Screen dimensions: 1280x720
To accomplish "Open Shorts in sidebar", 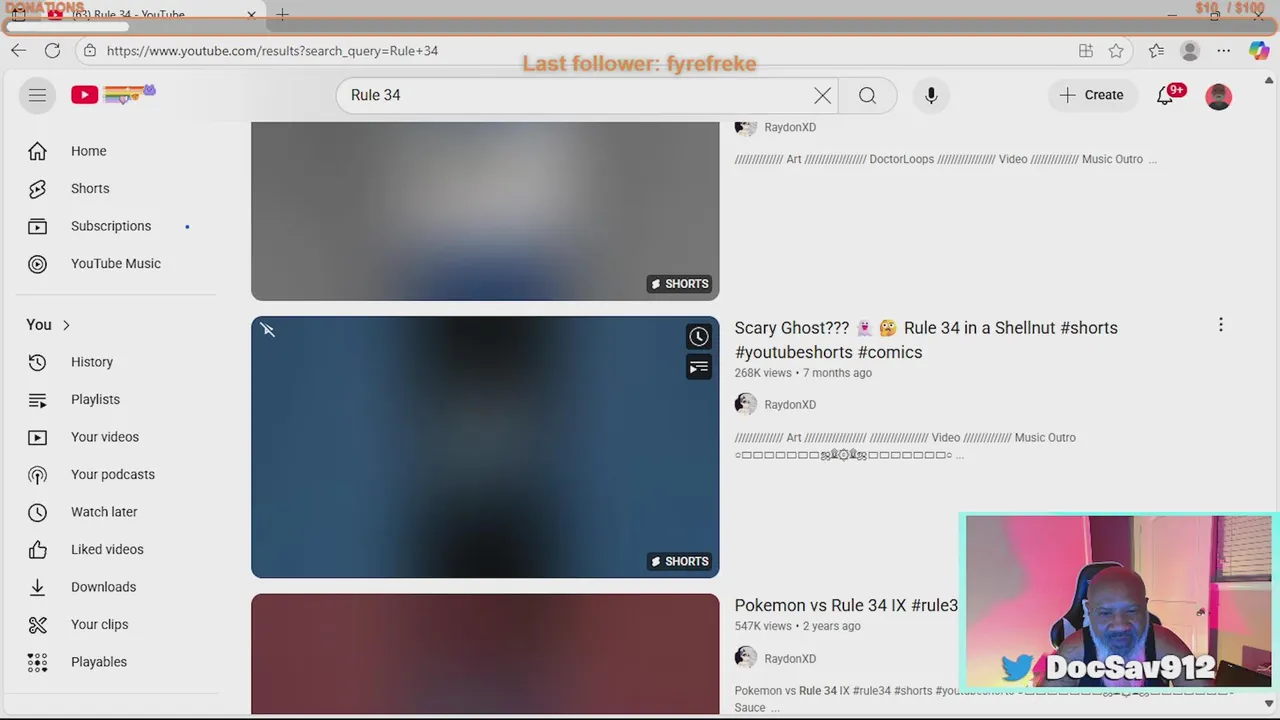I will pos(116,188).
